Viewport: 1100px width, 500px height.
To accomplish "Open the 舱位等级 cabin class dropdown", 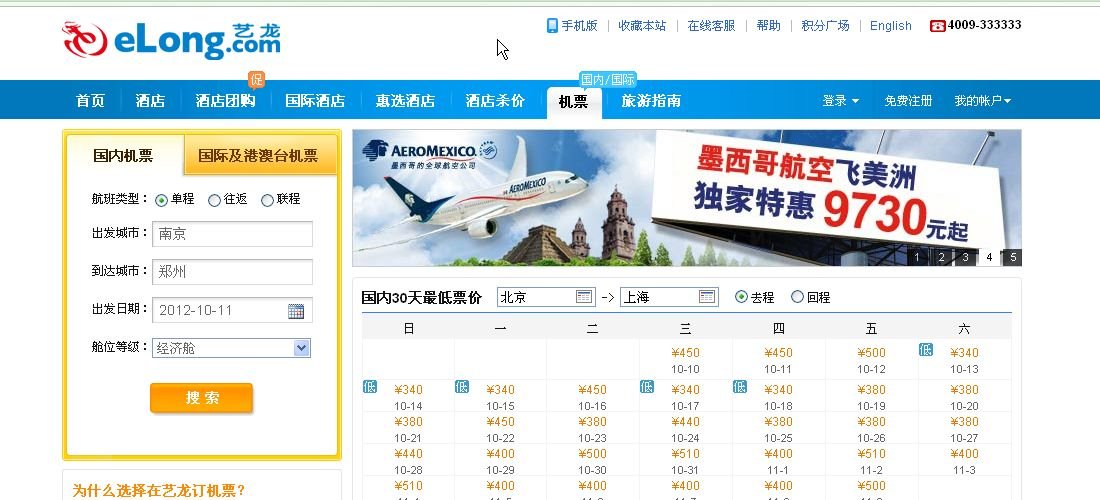I will tap(232, 348).
